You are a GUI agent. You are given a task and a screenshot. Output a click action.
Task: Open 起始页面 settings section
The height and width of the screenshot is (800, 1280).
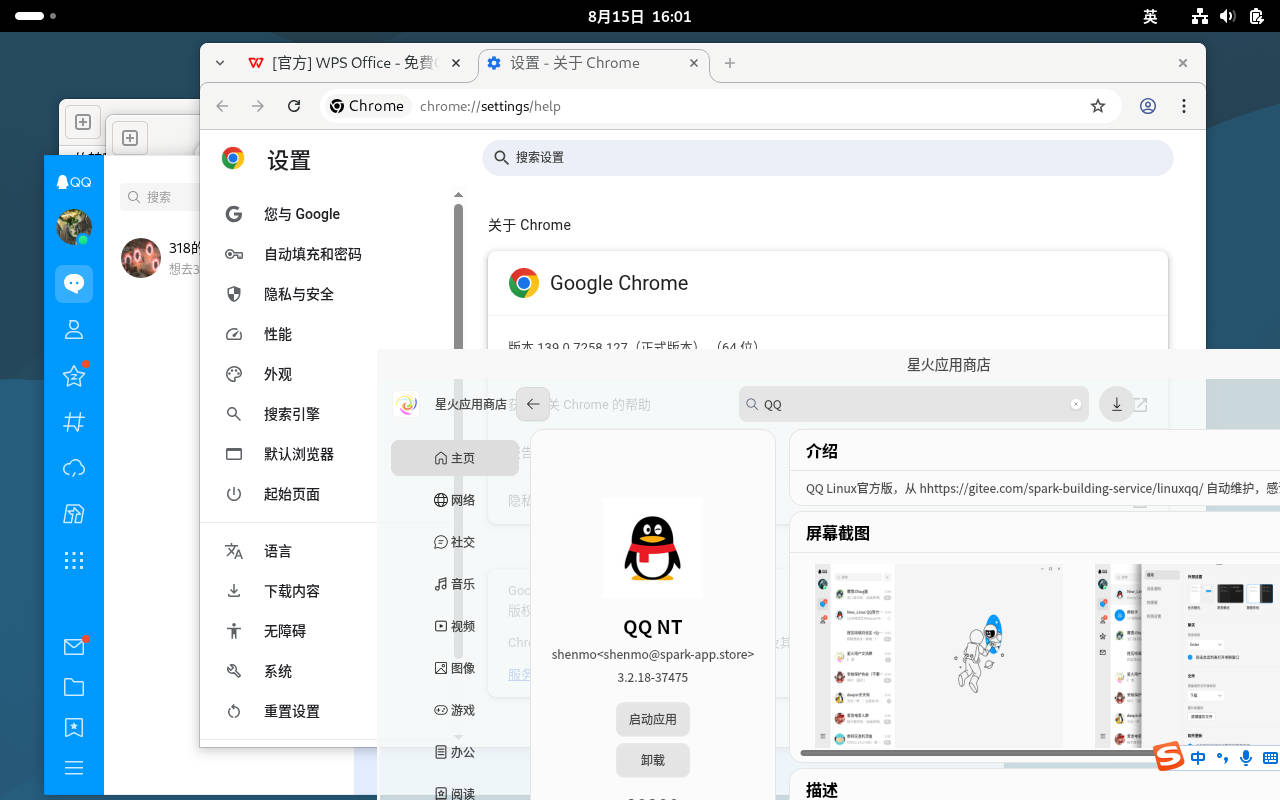click(293, 494)
